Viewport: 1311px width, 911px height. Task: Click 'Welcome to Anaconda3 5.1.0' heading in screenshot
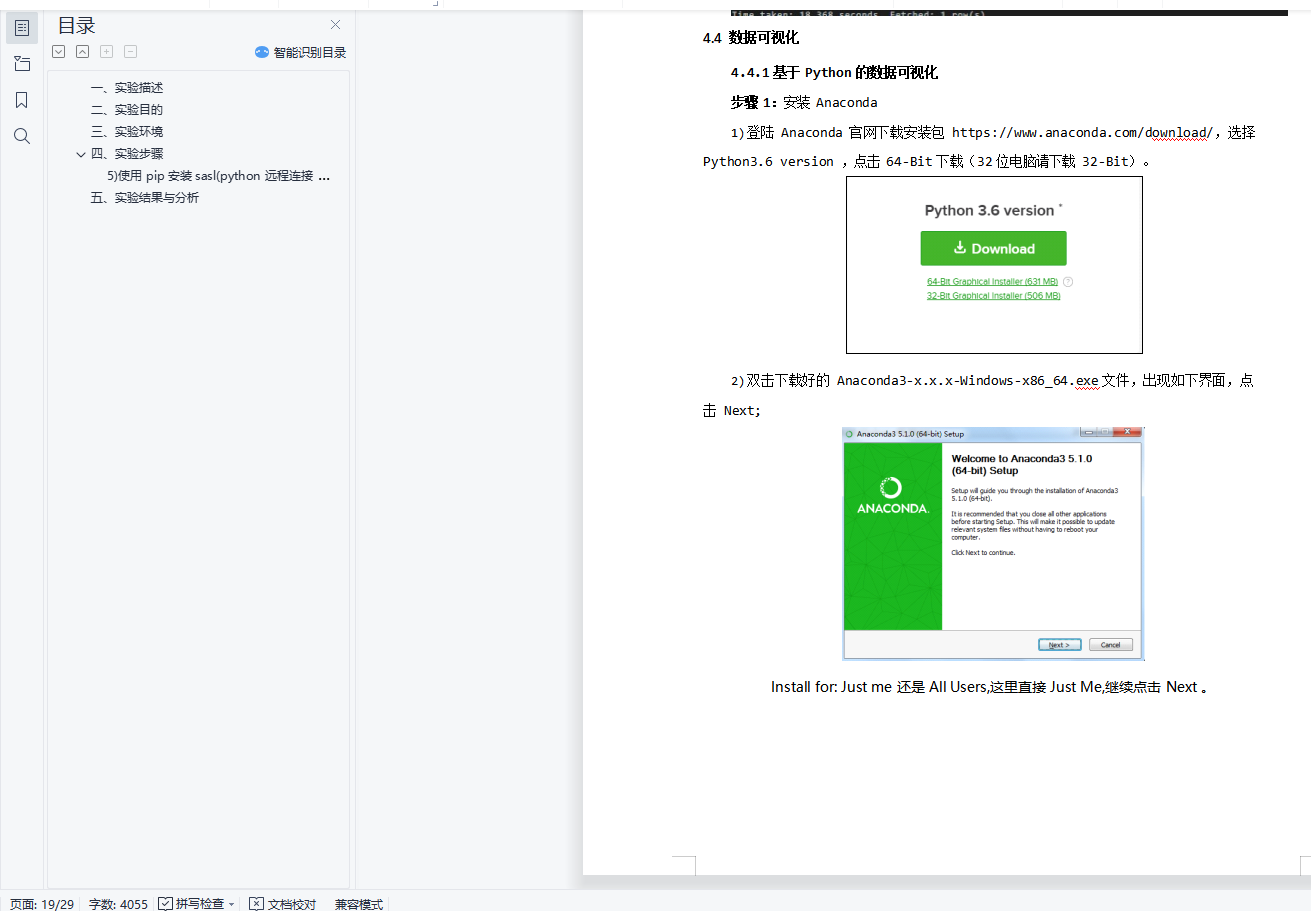pyautogui.click(x=1021, y=464)
